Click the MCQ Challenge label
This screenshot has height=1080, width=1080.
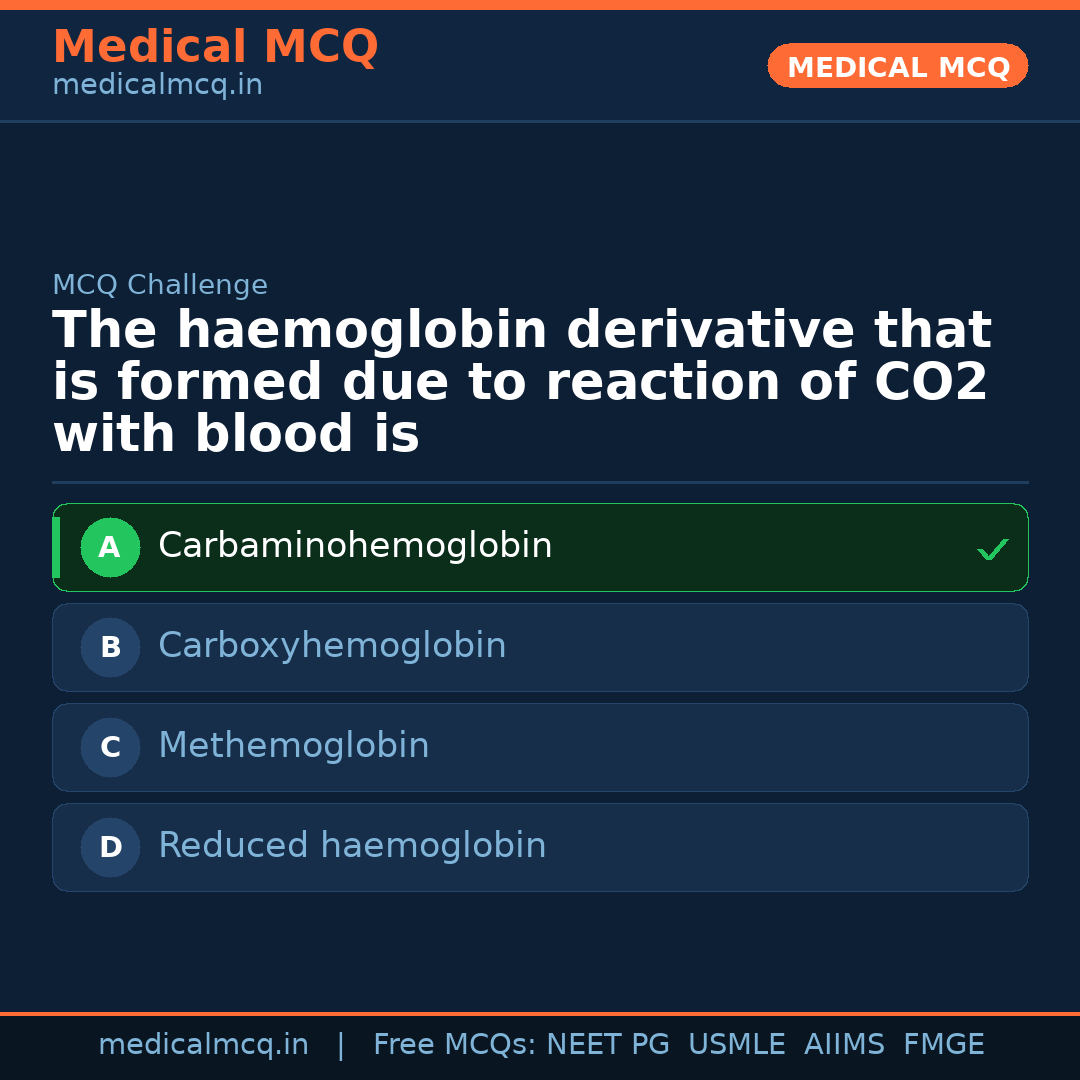(x=160, y=285)
